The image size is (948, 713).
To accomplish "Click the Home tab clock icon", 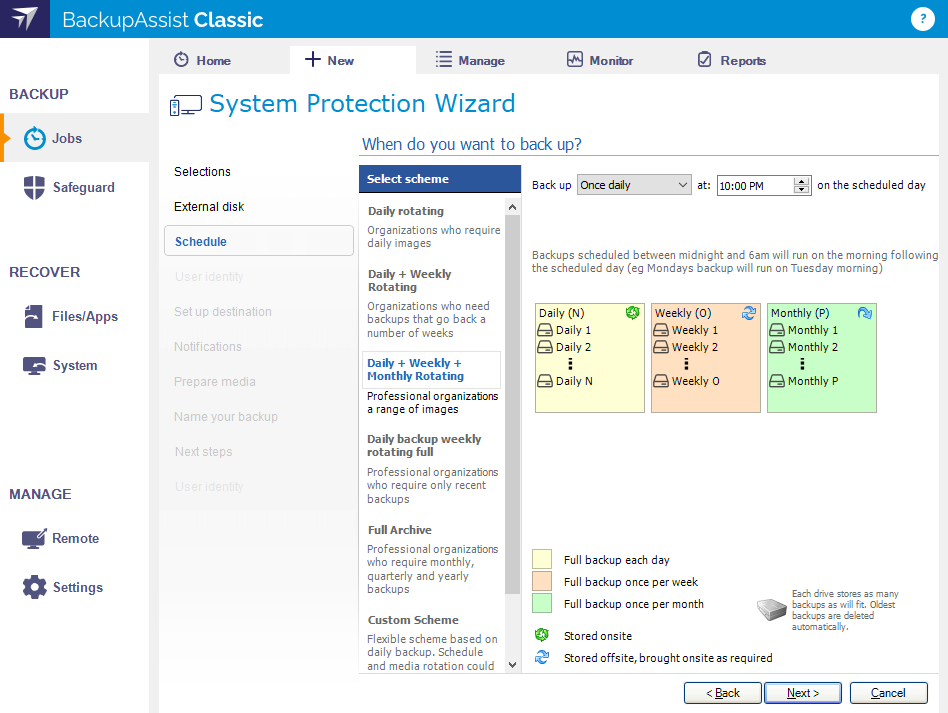I will (181, 60).
